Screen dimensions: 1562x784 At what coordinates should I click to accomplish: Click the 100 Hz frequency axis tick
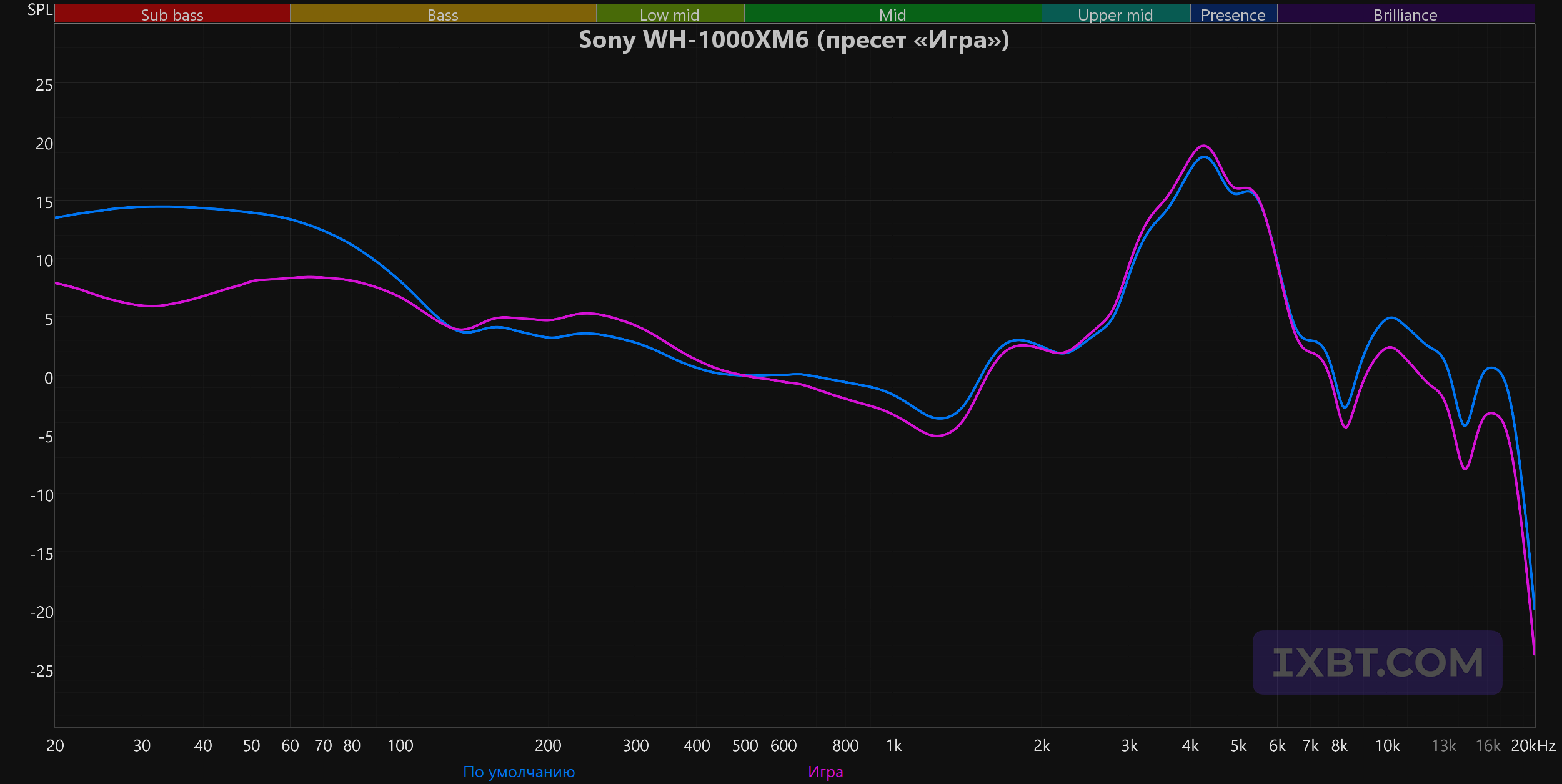tap(400, 746)
